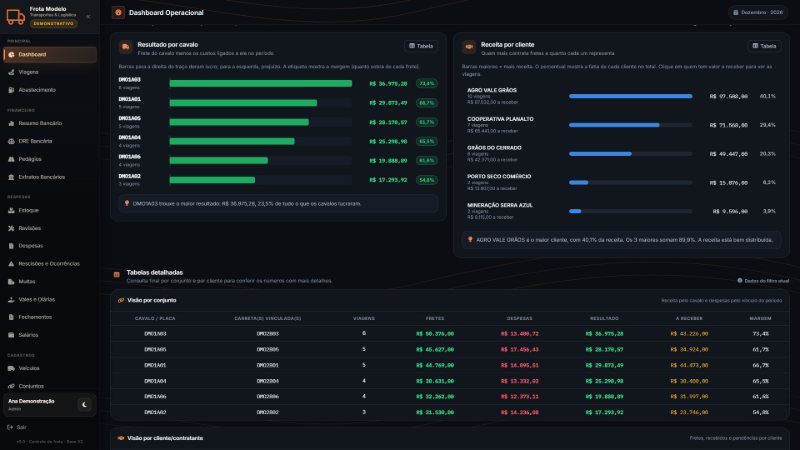800x450 pixels.
Task: Click the DEMONSTRATIVO badge
Action: tap(54, 23)
